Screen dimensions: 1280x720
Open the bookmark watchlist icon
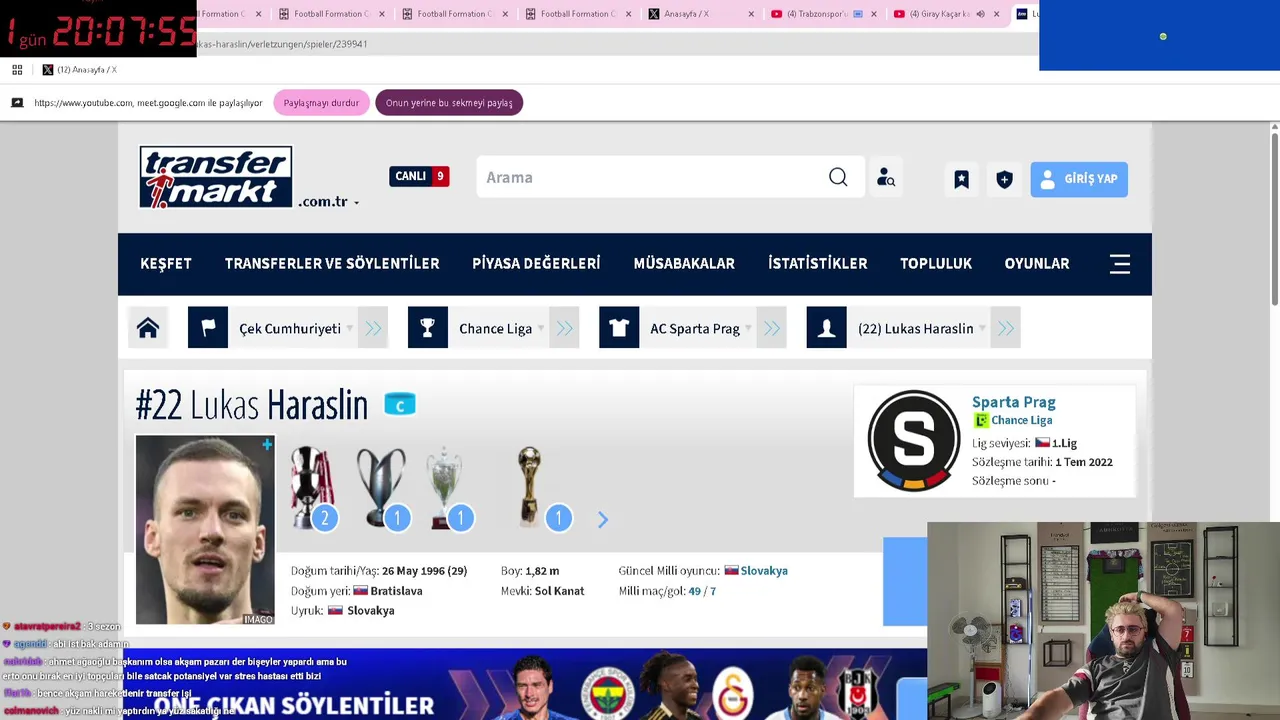click(961, 179)
